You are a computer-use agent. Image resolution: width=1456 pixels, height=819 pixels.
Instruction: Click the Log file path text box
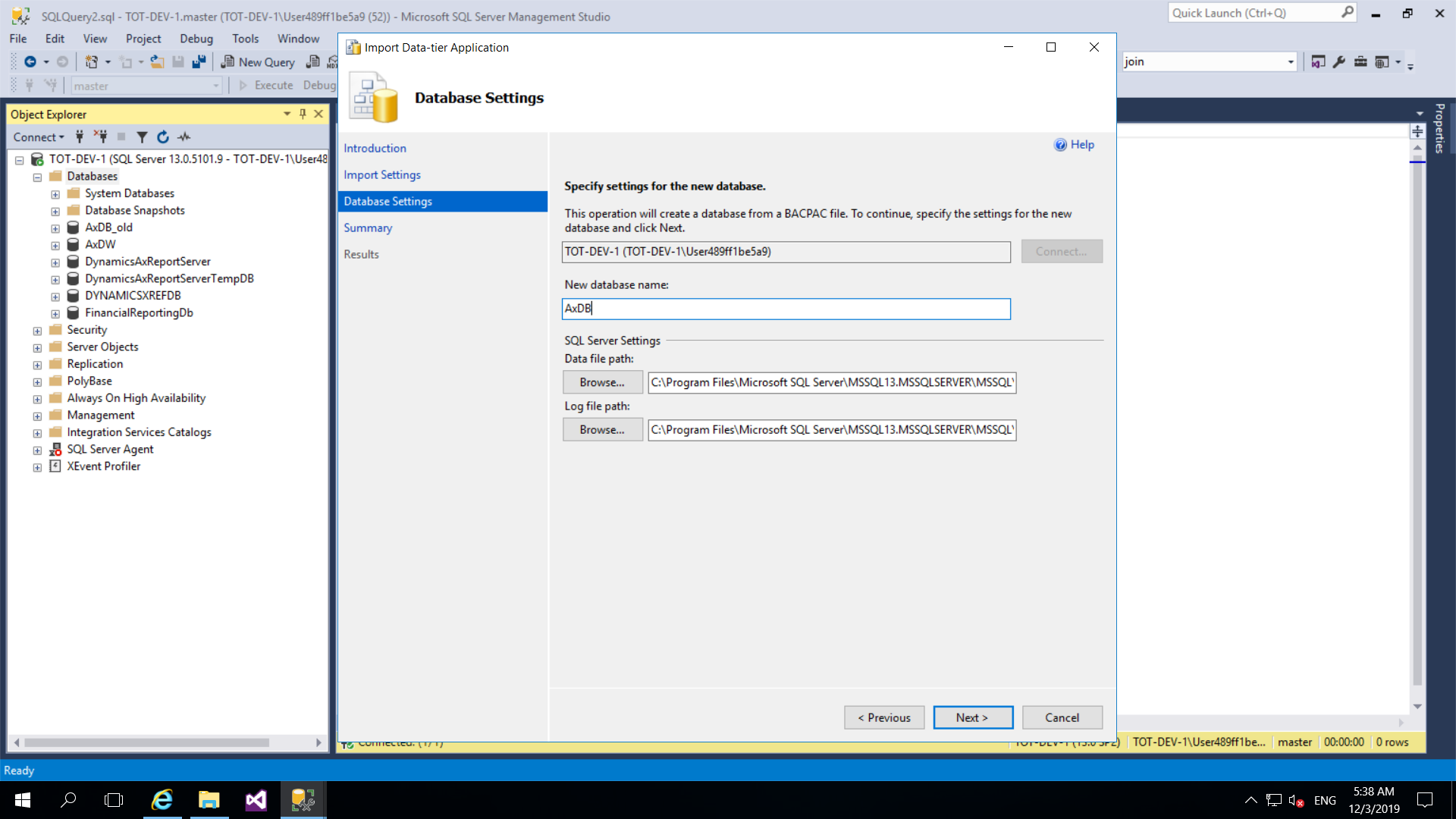[x=832, y=429]
